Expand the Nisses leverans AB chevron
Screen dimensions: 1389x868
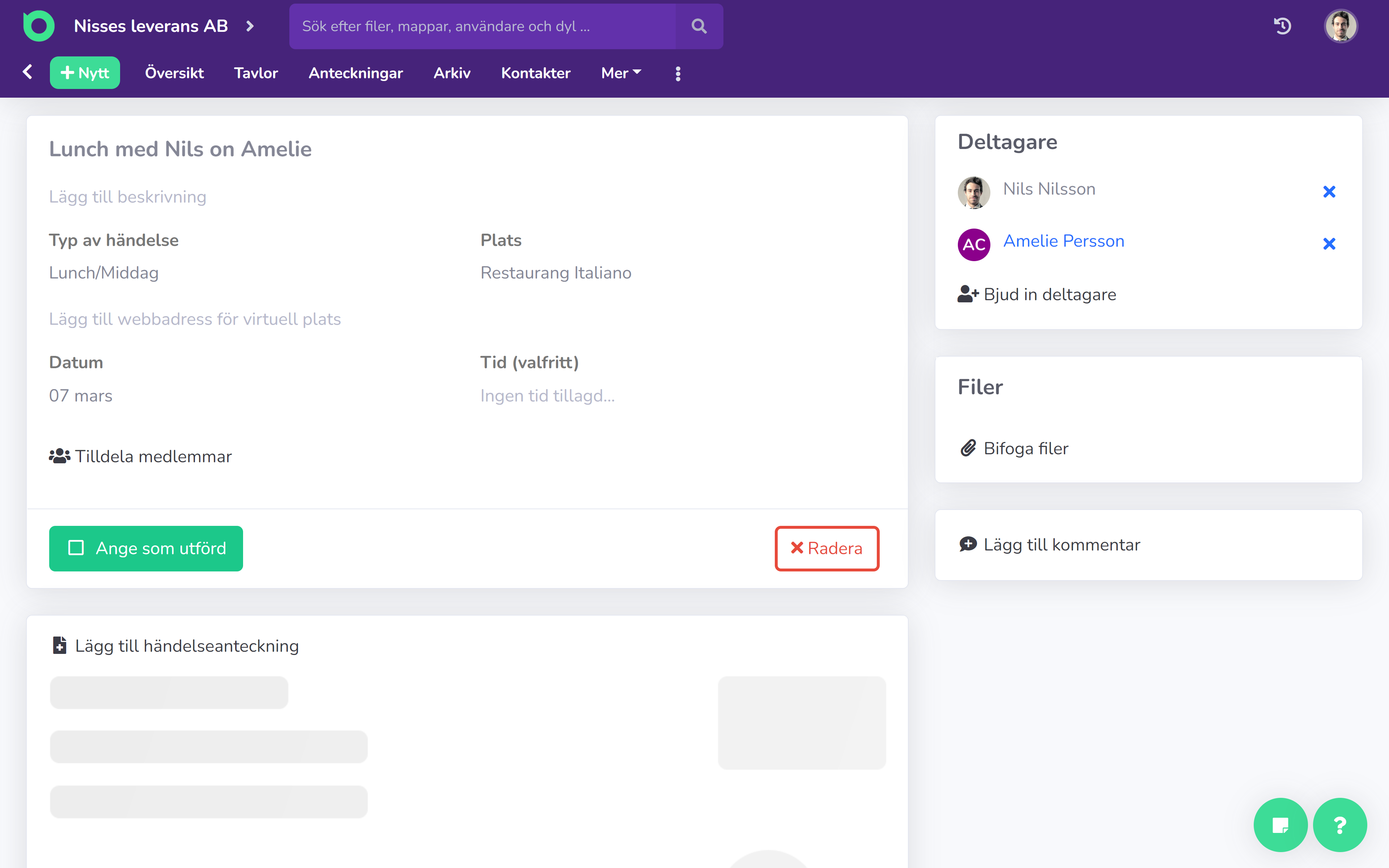pos(250,26)
